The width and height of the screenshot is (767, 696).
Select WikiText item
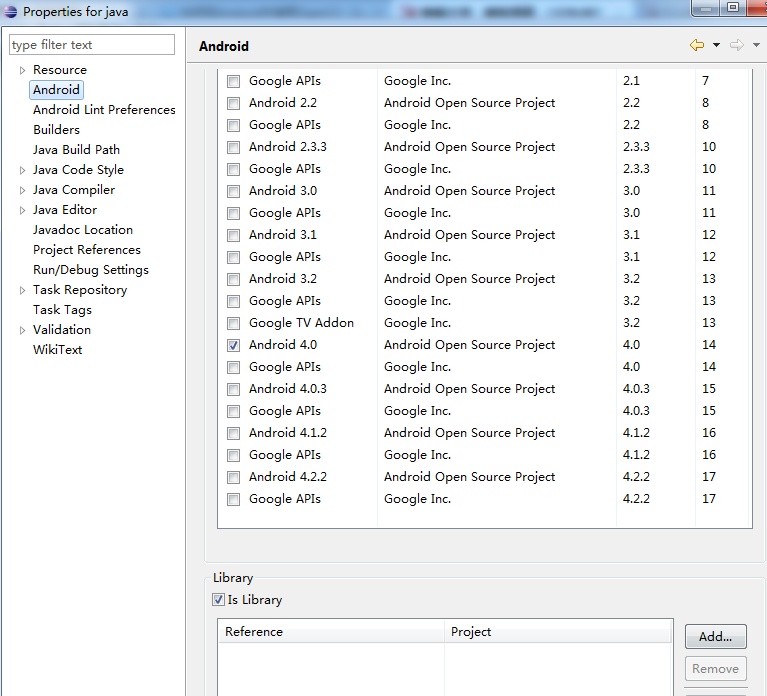pyautogui.click(x=57, y=350)
